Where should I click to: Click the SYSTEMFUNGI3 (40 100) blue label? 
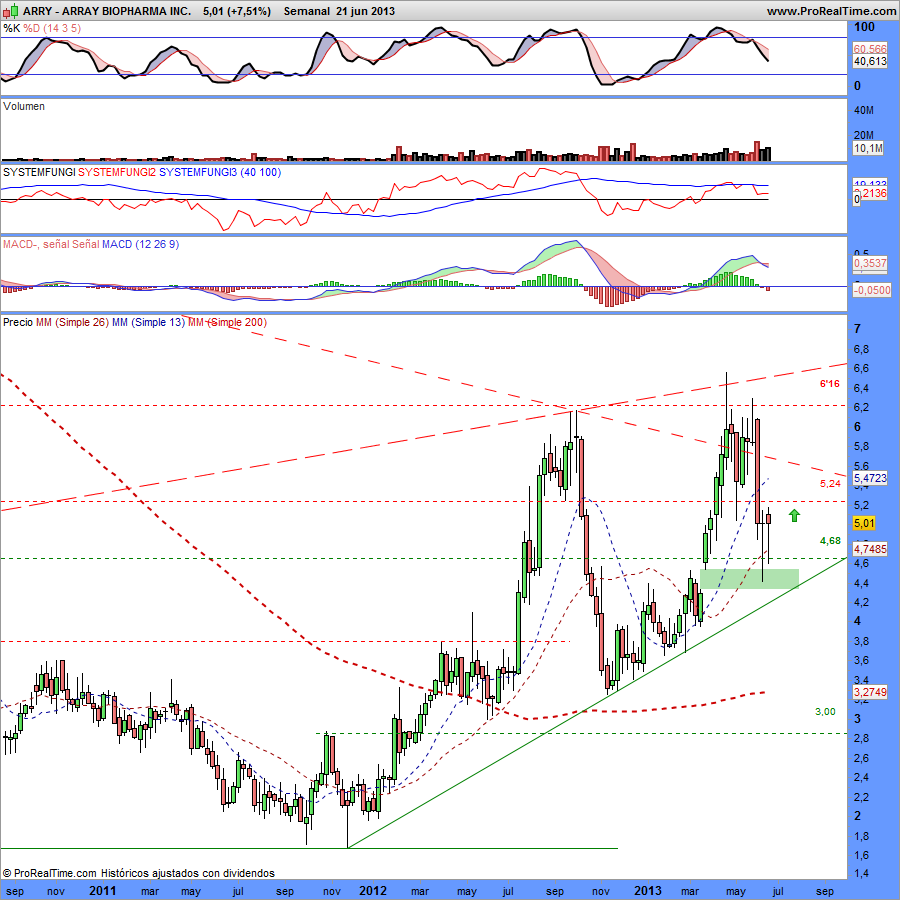pos(220,172)
